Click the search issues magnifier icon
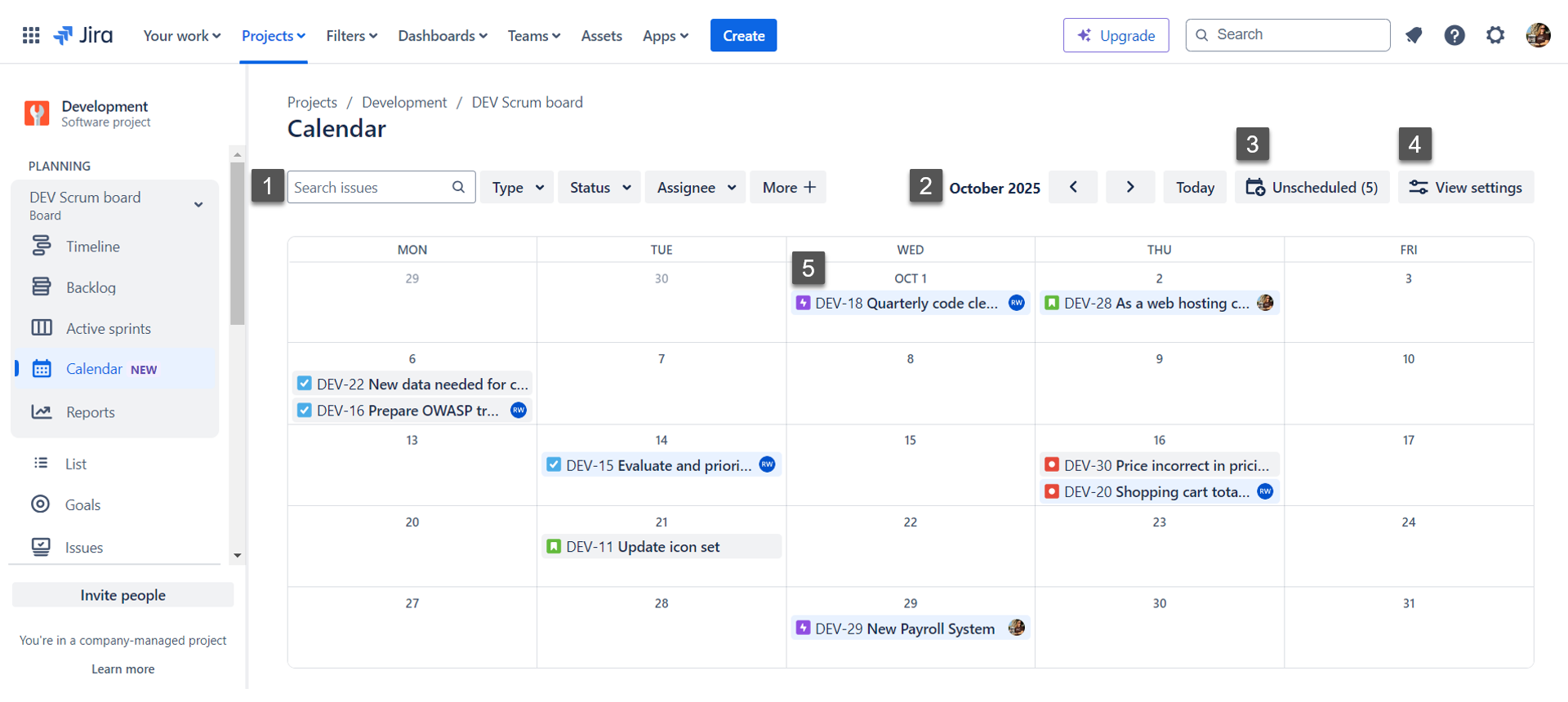The image size is (1568, 702). [459, 187]
